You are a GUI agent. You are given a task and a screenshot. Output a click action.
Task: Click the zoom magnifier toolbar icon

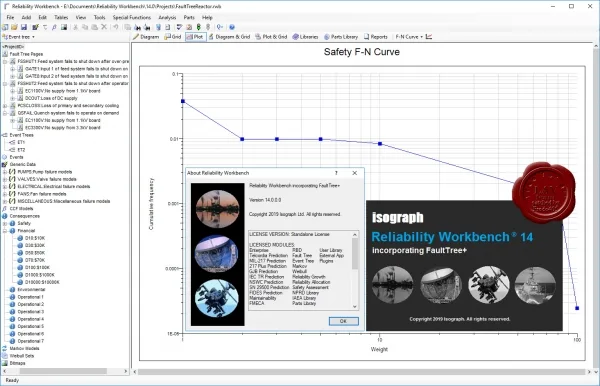point(220,27)
